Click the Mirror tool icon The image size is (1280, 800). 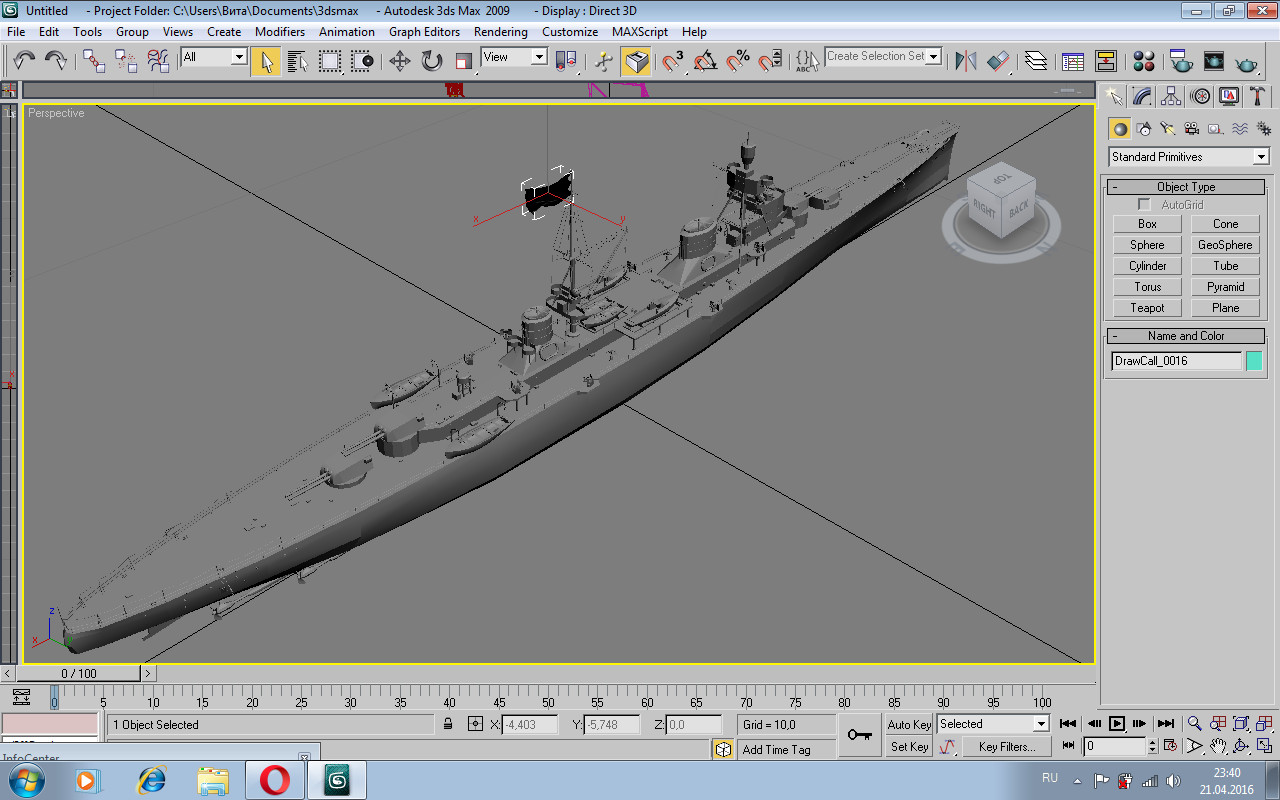pos(965,61)
